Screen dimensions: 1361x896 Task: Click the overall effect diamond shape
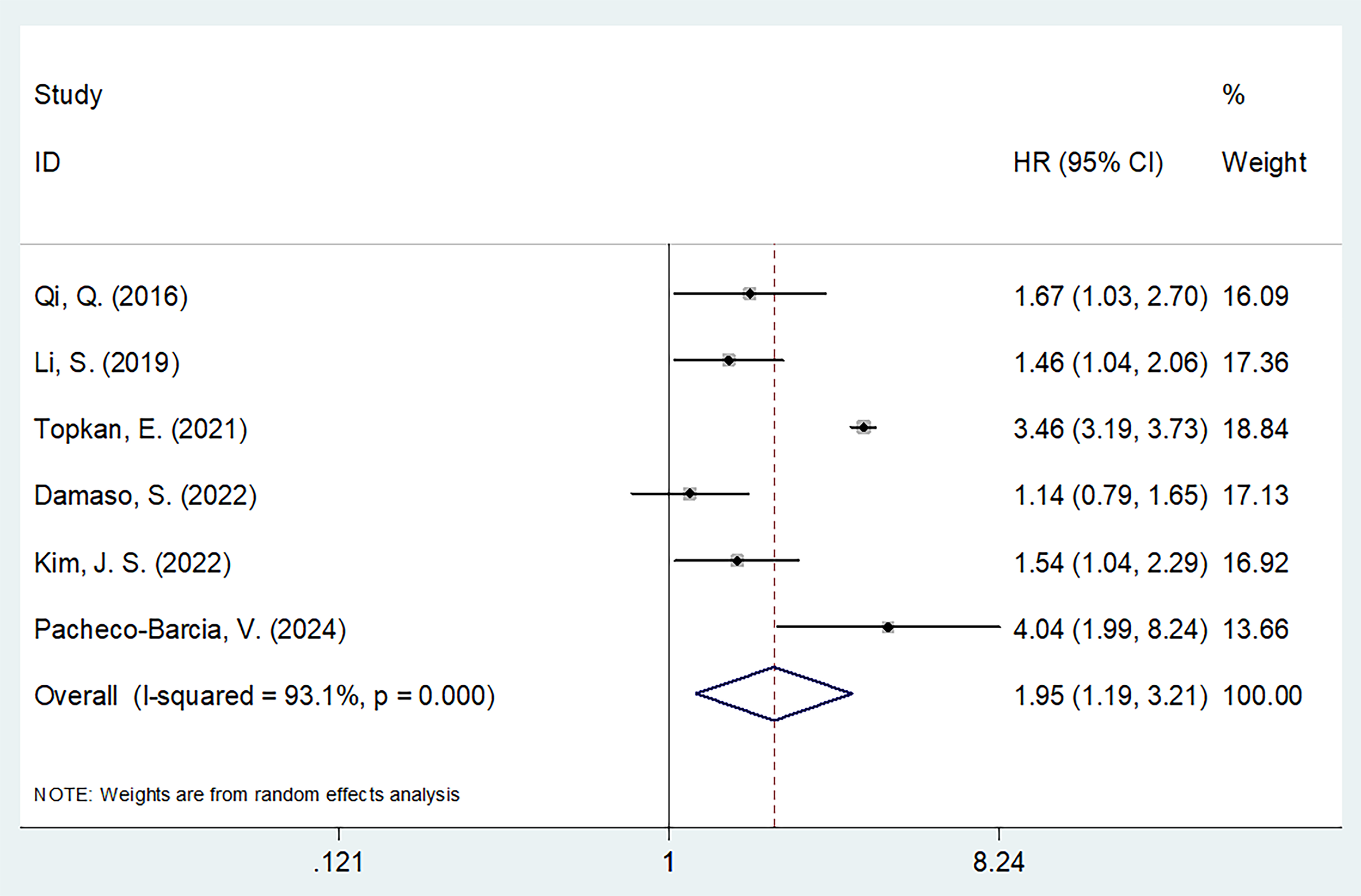(774, 694)
